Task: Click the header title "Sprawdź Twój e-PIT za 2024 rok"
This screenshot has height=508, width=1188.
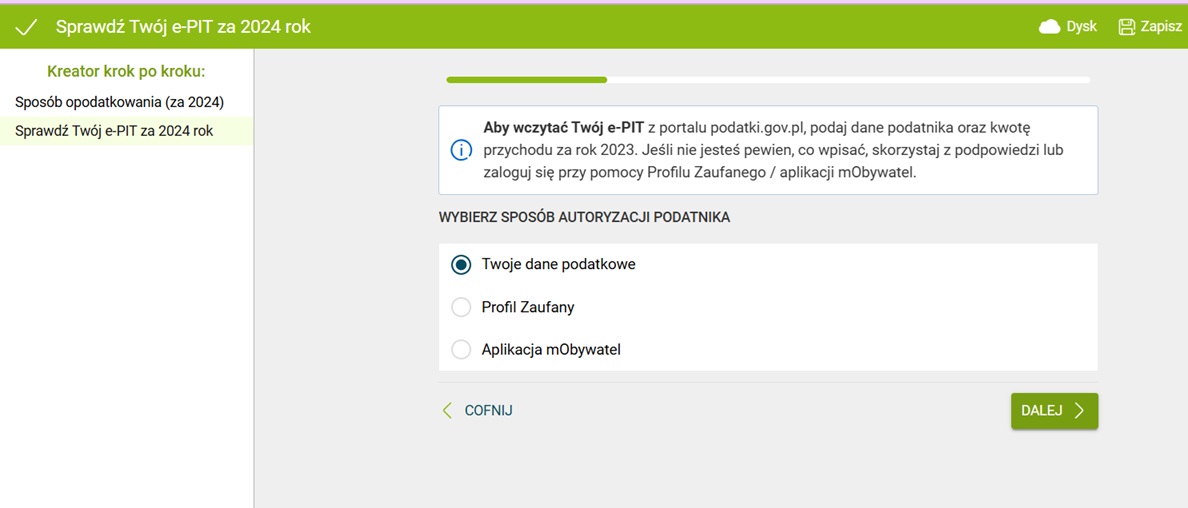Action: (183, 27)
